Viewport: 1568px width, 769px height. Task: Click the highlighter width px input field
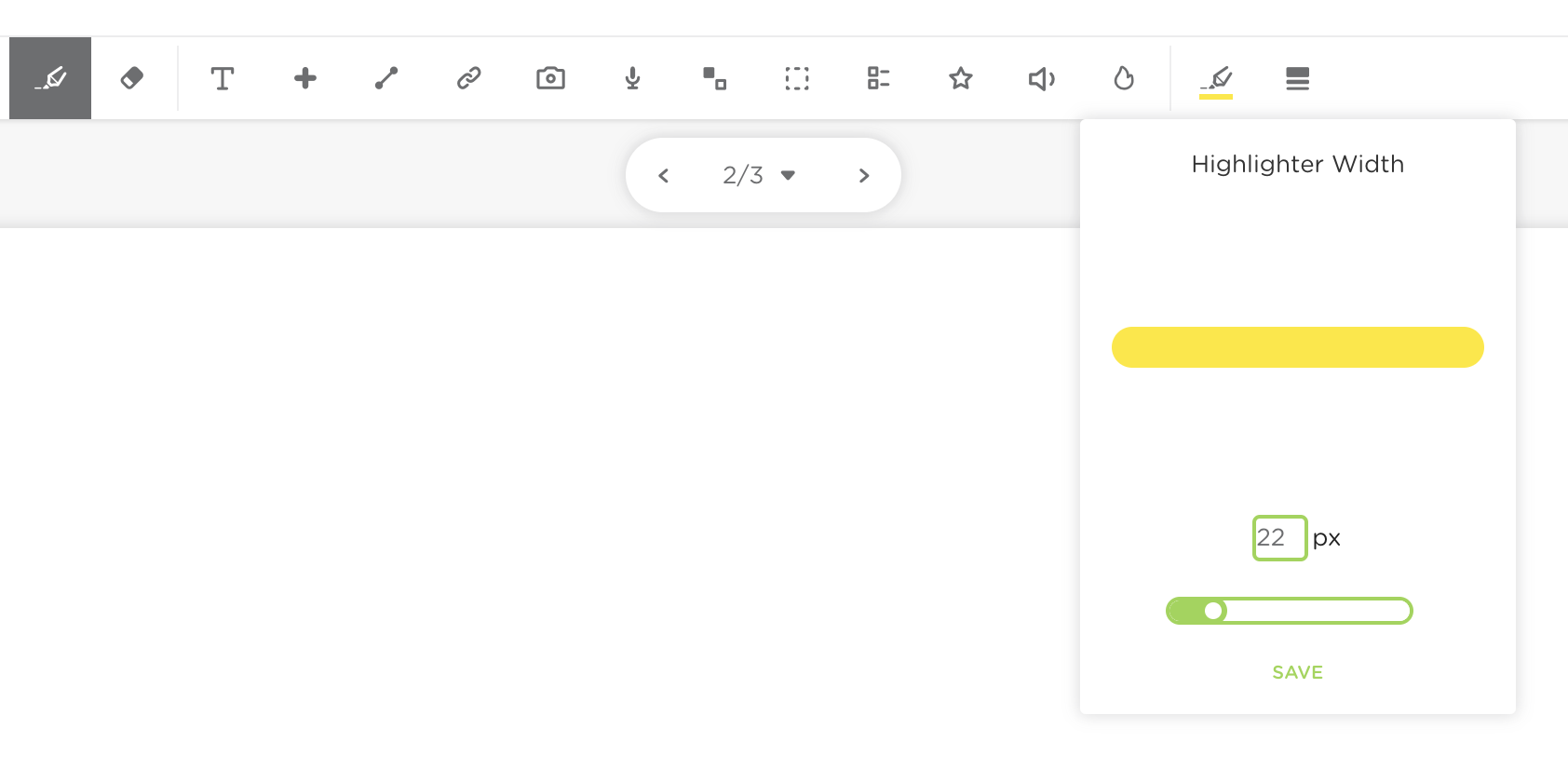[1280, 538]
